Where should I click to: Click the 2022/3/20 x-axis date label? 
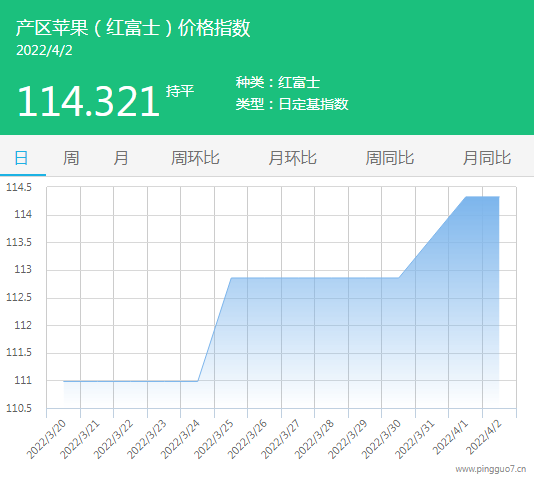(46, 439)
